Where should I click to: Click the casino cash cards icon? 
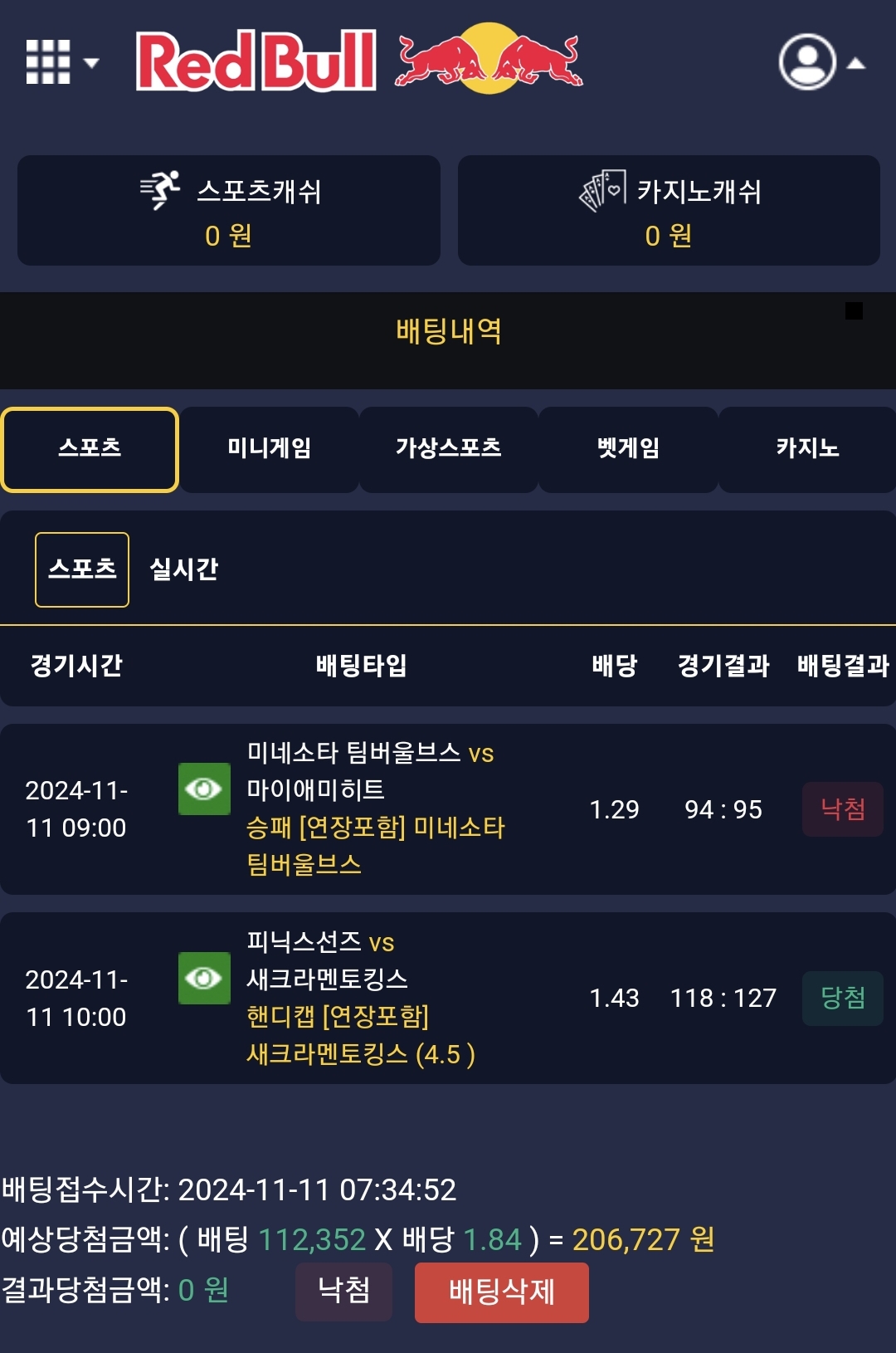pos(602,190)
